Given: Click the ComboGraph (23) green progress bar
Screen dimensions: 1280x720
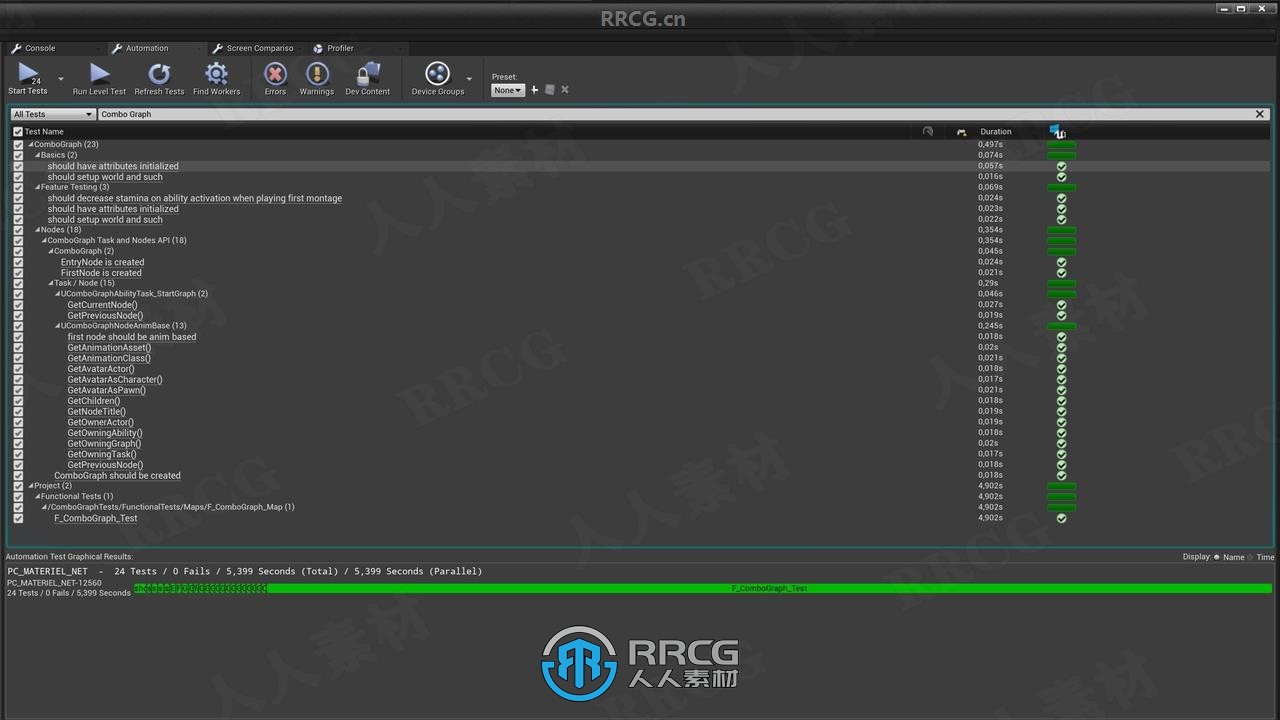Looking at the screenshot, I should tap(1061, 145).
